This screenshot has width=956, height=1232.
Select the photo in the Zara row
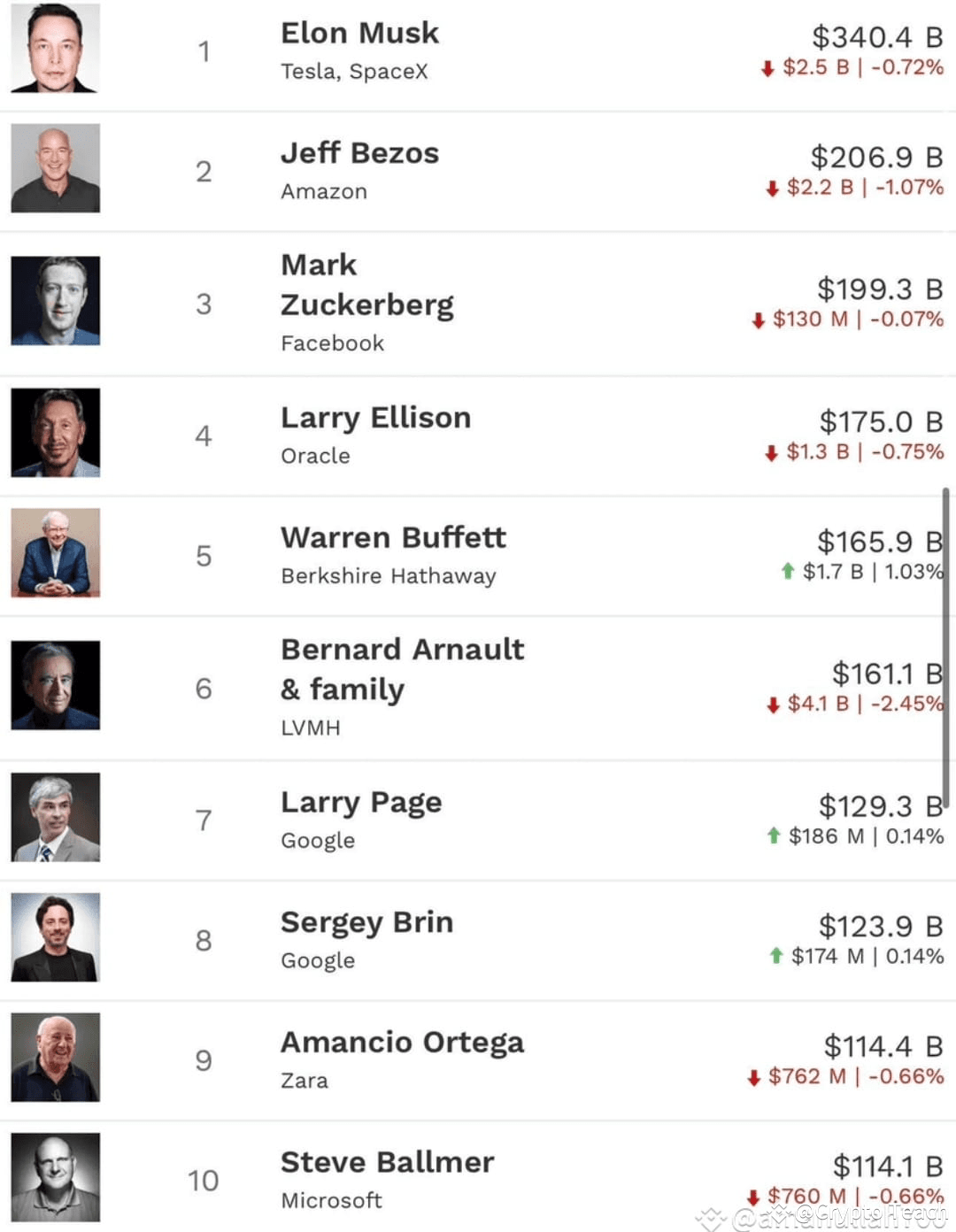pos(55,1058)
